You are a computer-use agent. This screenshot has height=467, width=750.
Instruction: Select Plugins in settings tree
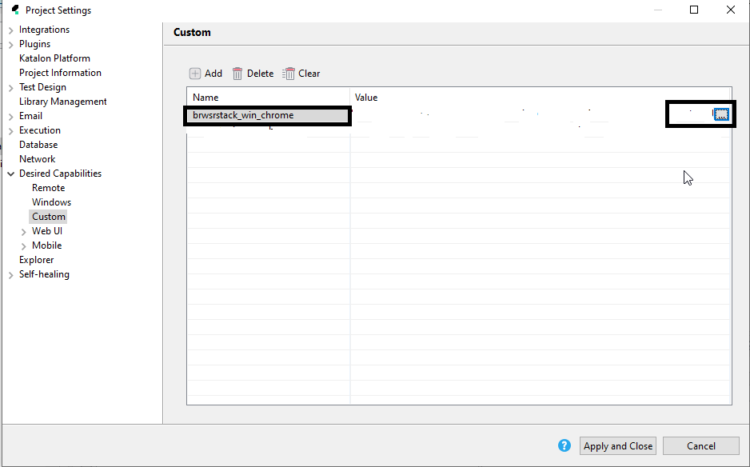click(34, 44)
